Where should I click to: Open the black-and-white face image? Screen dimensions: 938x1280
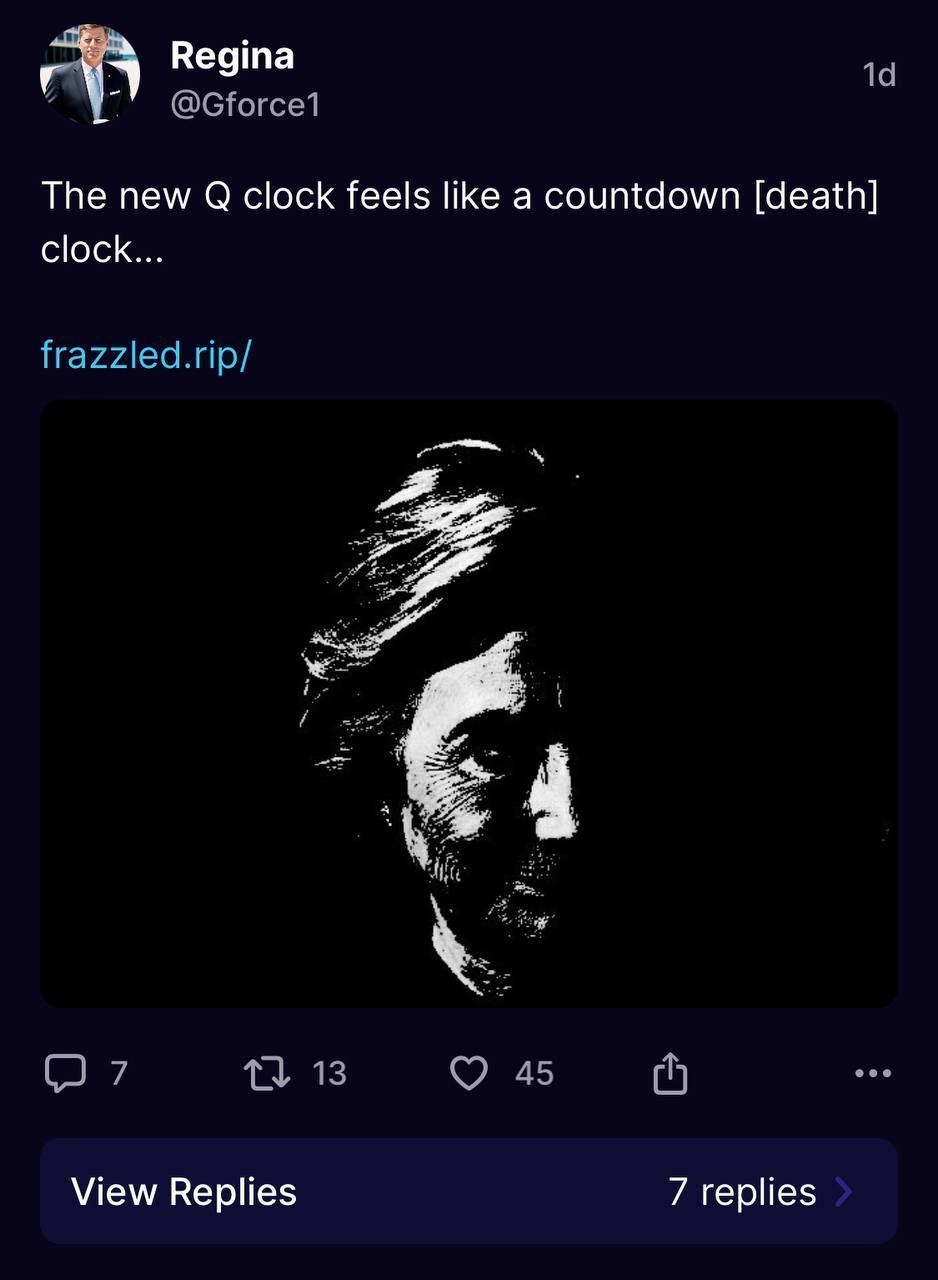point(468,703)
